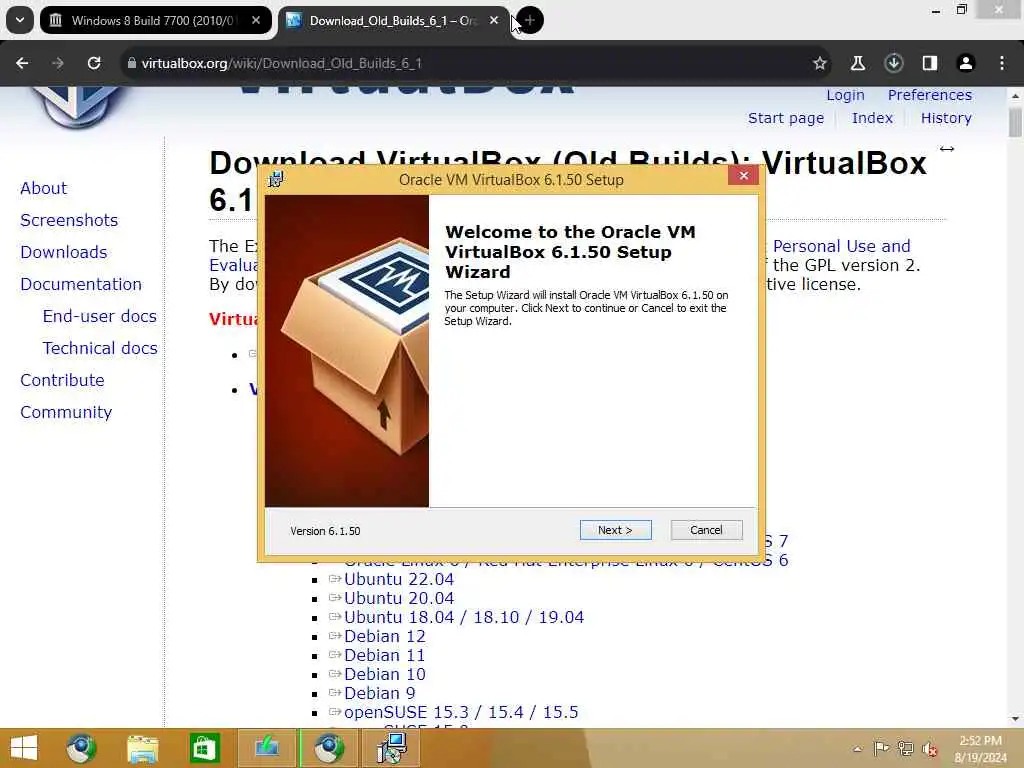Open the Chrome Labs flask icon
The image size is (1024, 768).
[857, 63]
